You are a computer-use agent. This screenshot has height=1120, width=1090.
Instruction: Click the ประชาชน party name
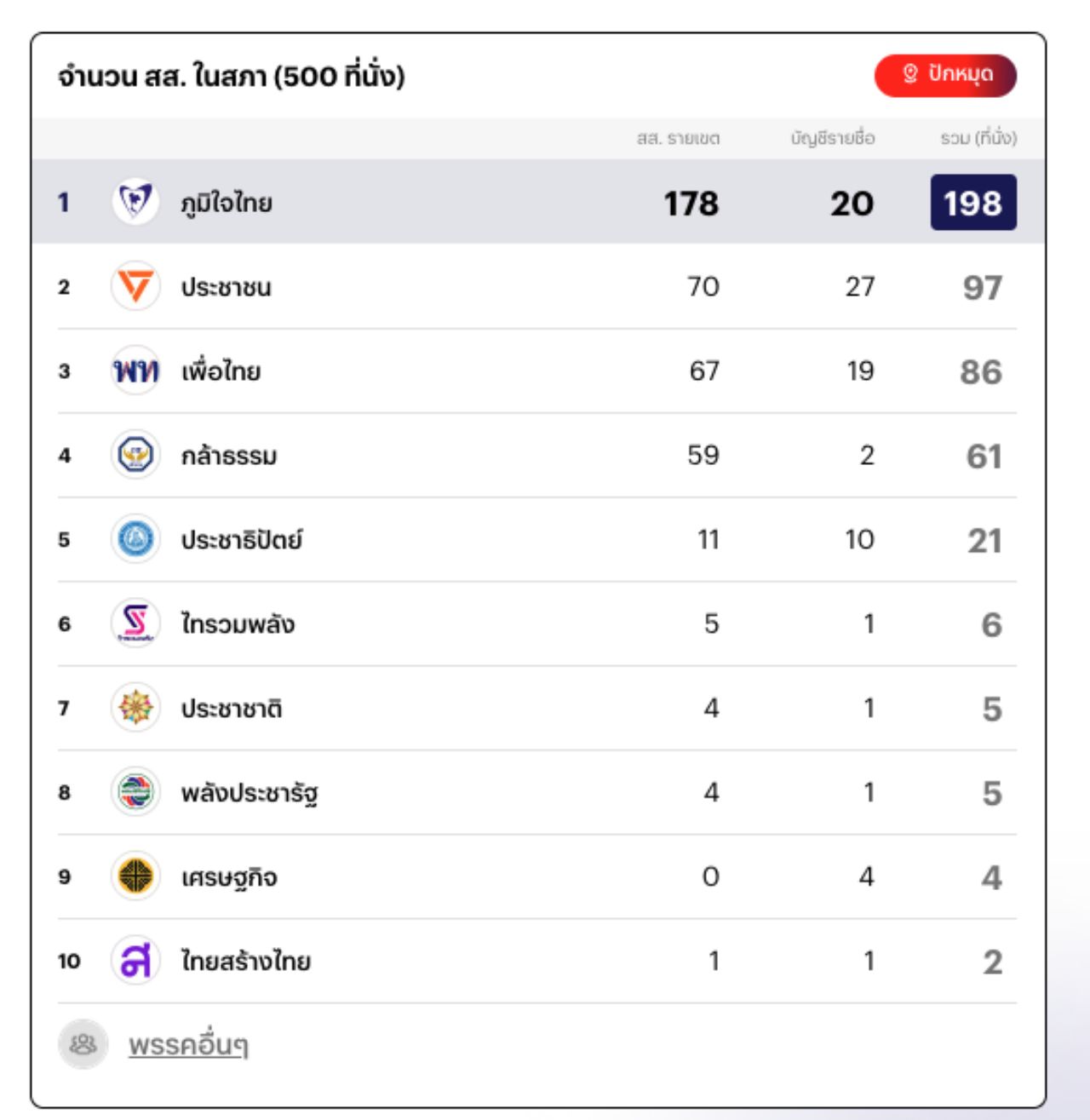click(x=226, y=287)
